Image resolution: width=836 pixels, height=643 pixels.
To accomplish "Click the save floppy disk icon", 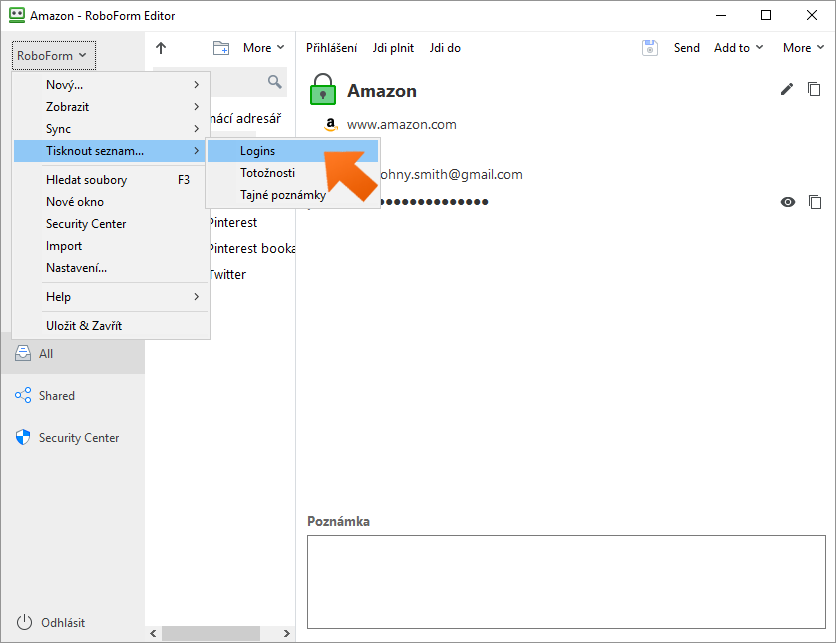I will 649,48.
